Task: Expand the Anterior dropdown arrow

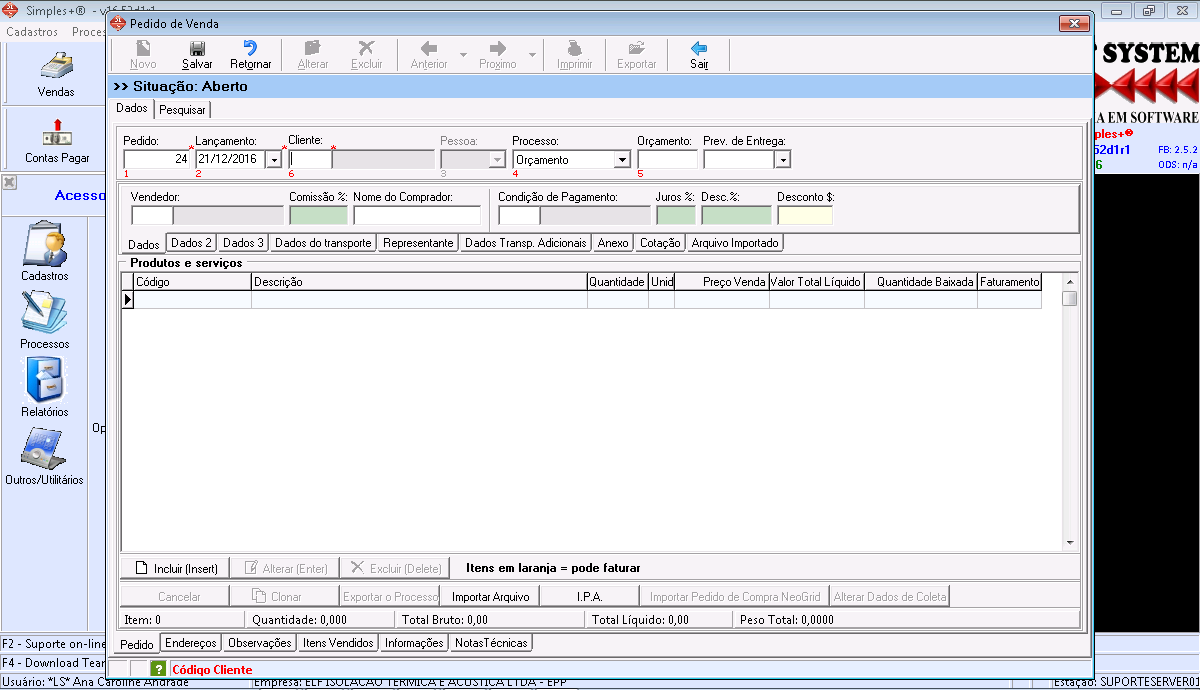Action: [x=463, y=54]
